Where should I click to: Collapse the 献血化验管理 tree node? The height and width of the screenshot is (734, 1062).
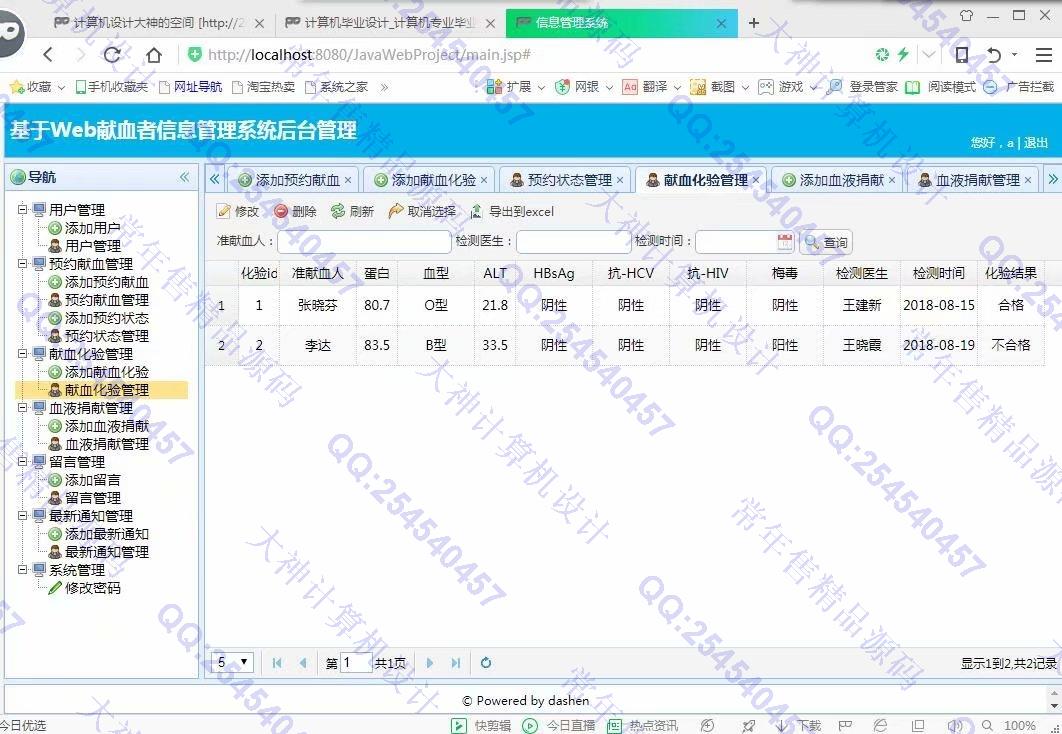(22, 353)
